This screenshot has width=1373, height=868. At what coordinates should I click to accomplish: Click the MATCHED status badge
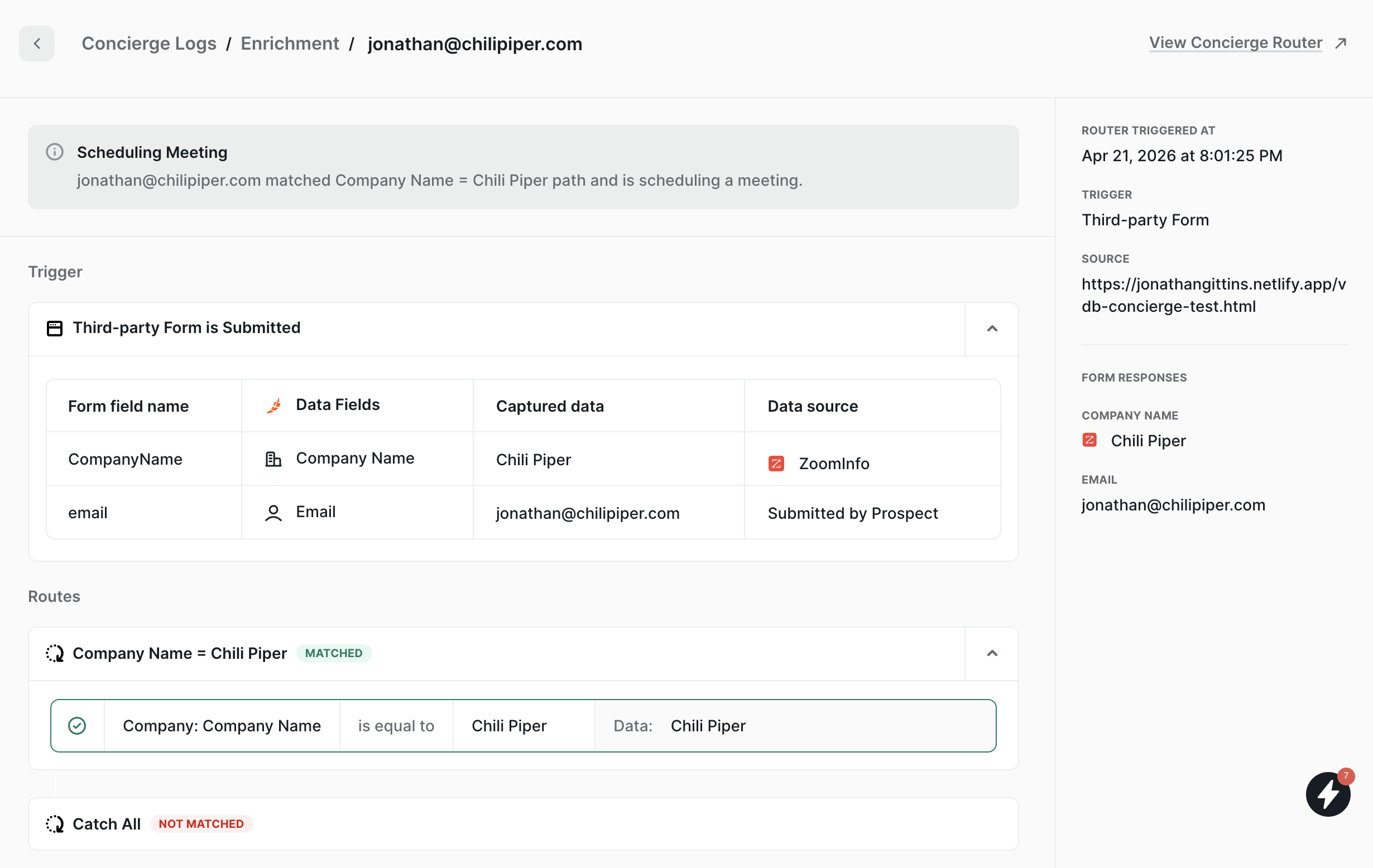tap(334, 653)
